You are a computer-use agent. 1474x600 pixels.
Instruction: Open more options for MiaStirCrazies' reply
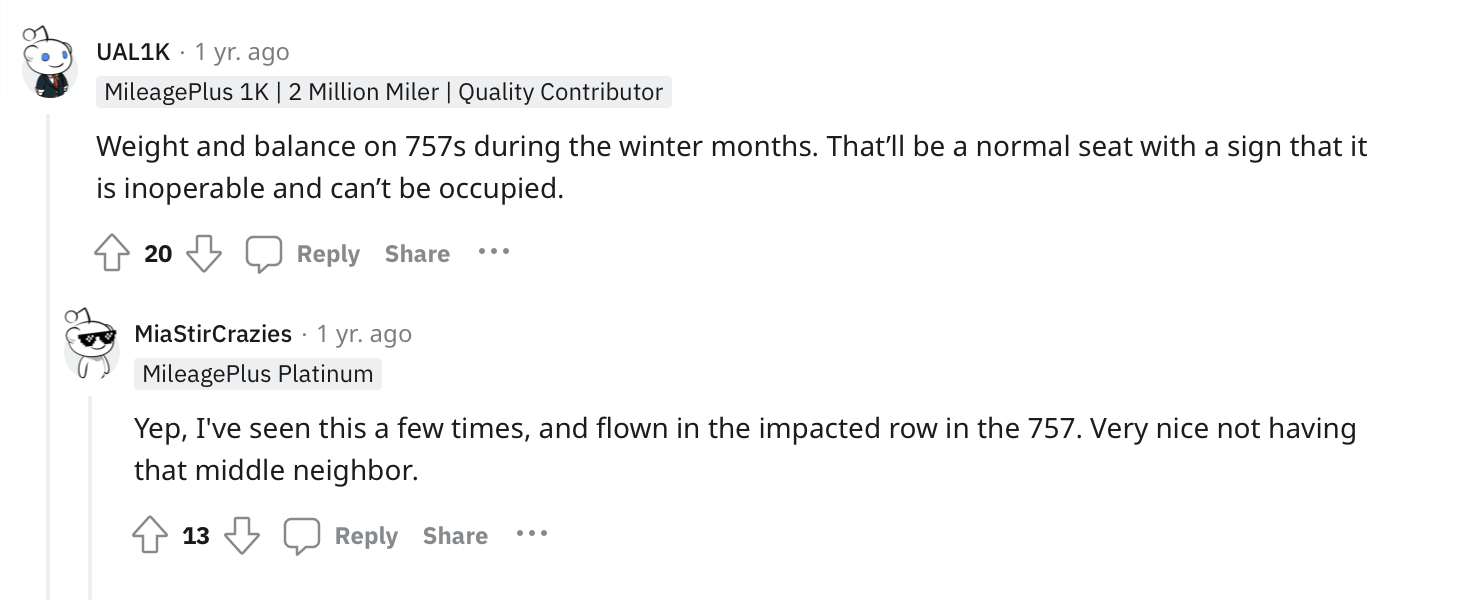click(x=531, y=534)
